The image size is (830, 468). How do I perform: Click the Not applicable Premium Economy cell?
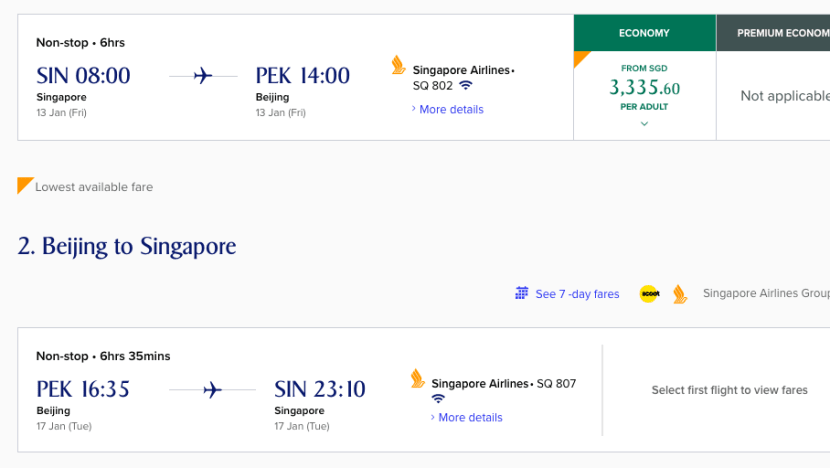(x=784, y=96)
